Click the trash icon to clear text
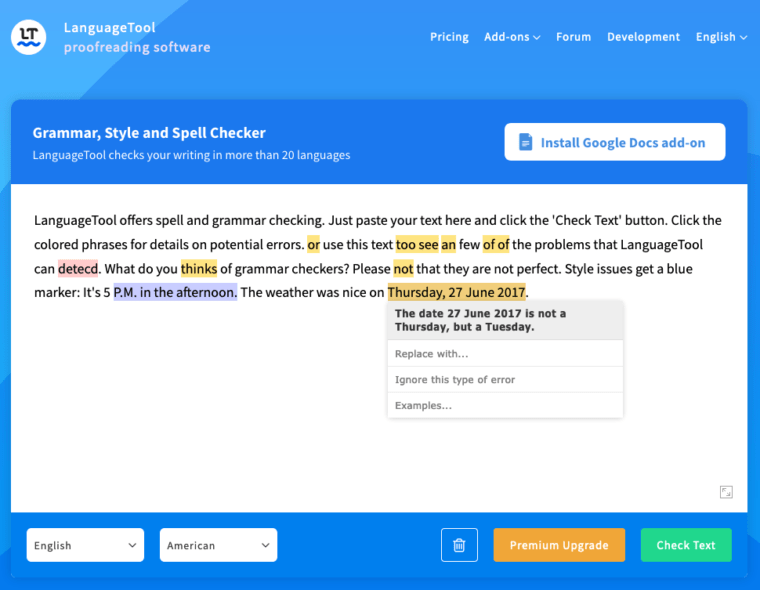 (459, 545)
